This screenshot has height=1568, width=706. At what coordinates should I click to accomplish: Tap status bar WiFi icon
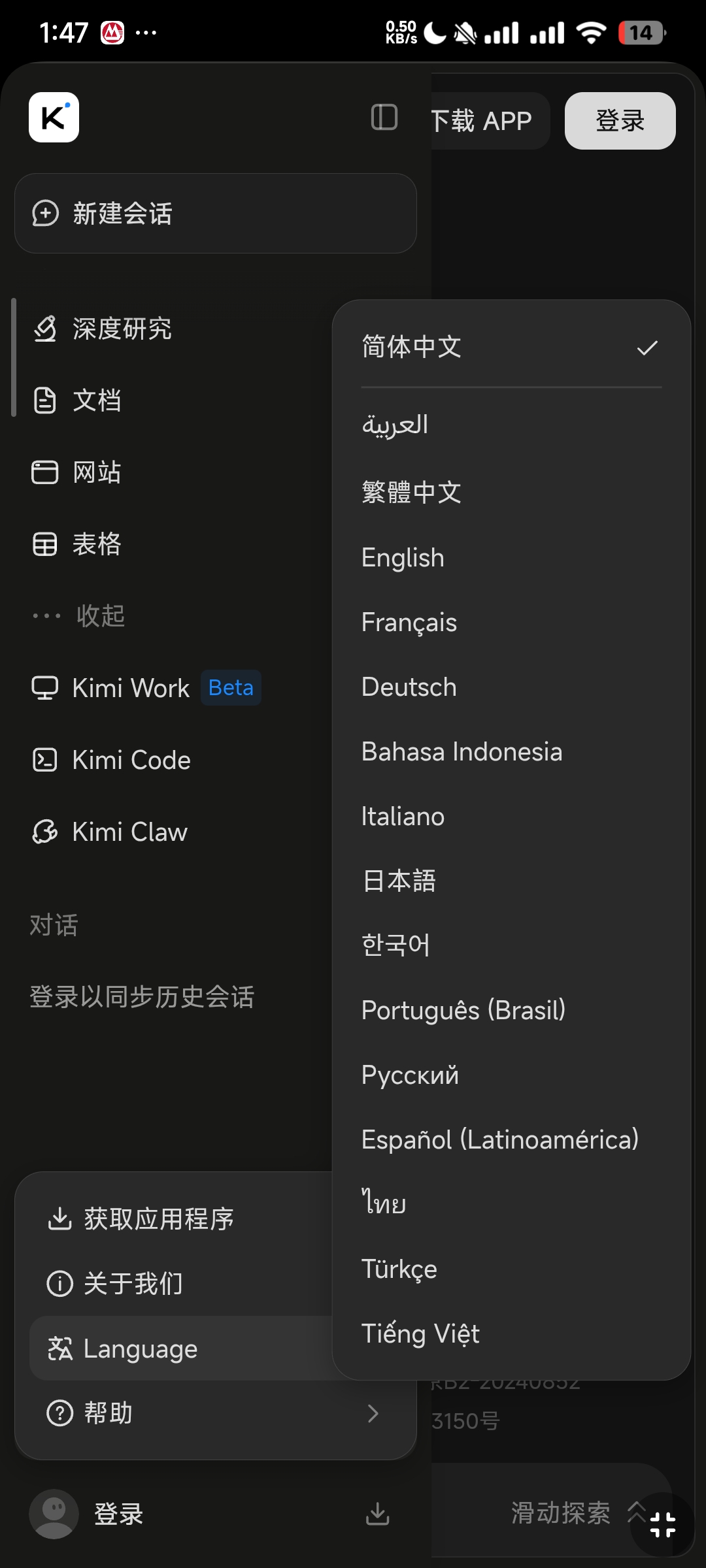[592, 32]
